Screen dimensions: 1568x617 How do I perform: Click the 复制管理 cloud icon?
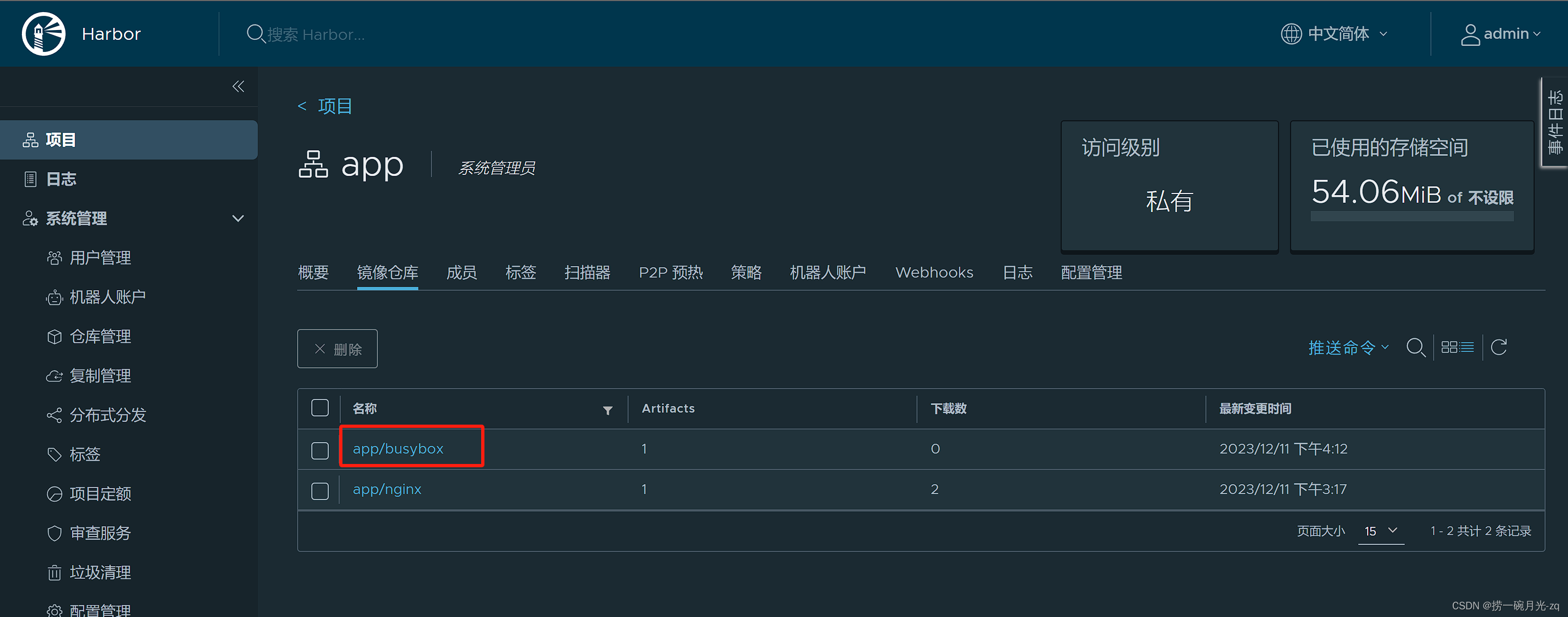click(54, 377)
